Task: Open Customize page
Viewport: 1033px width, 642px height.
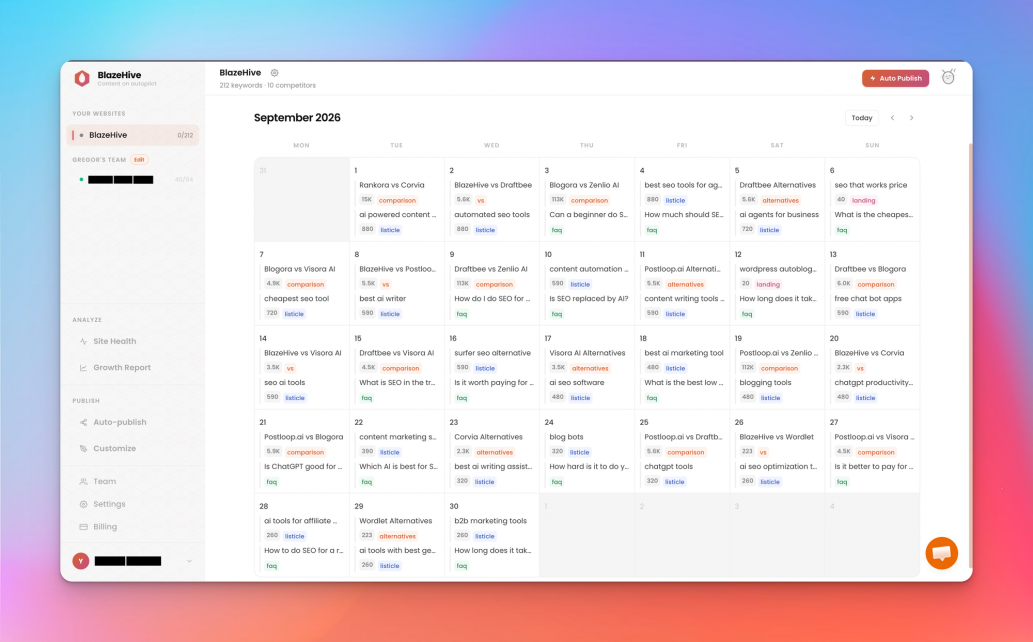Action: pyautogui.click(x=115, y=449)
